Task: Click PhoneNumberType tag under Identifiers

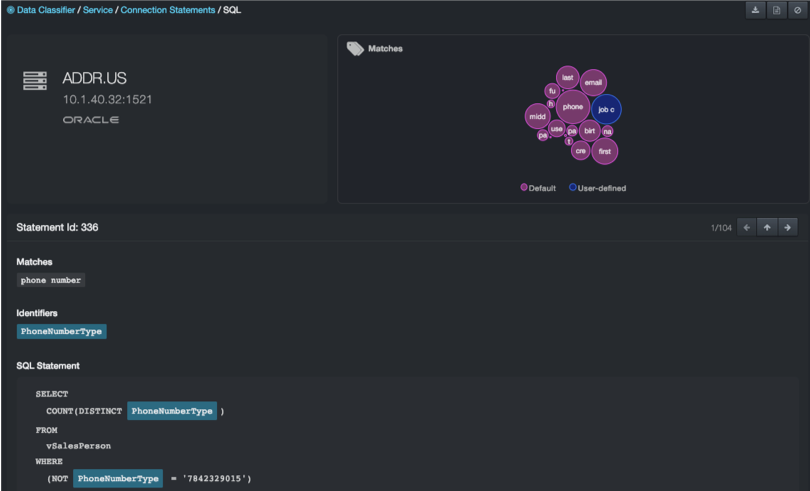Action: [x=61, y=331]
